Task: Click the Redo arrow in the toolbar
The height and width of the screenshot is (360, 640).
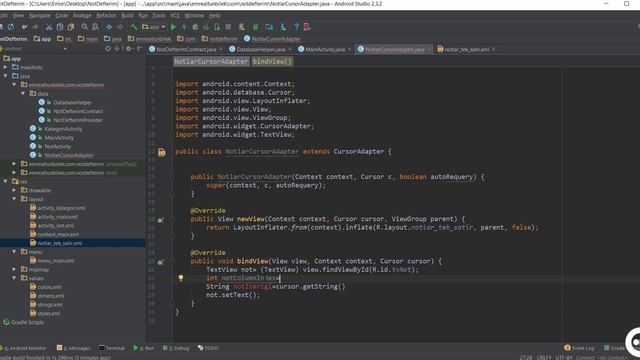Action: pos(36,27)
